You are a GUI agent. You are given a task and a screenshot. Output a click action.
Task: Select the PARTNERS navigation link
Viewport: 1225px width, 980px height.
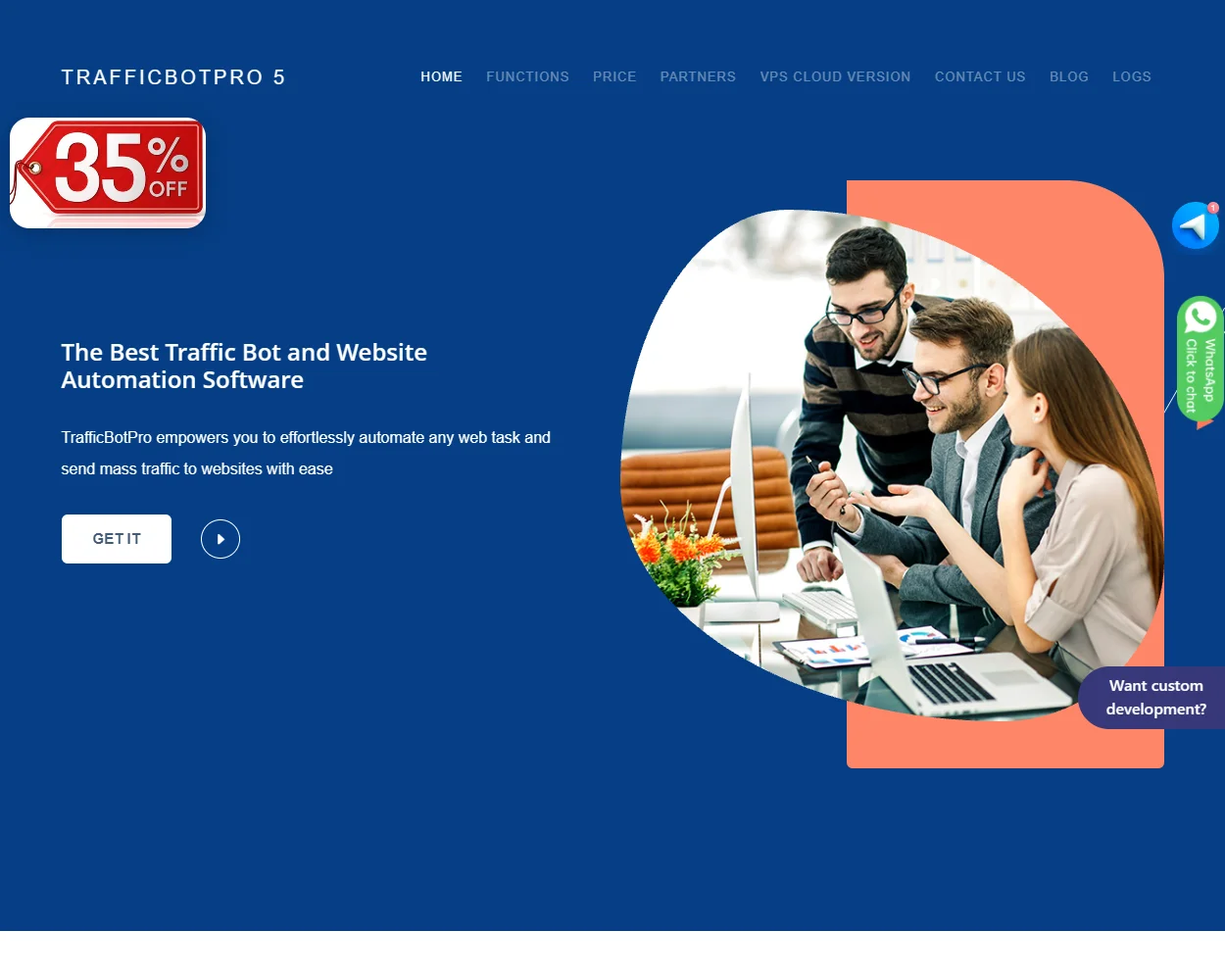coord(698,76)
